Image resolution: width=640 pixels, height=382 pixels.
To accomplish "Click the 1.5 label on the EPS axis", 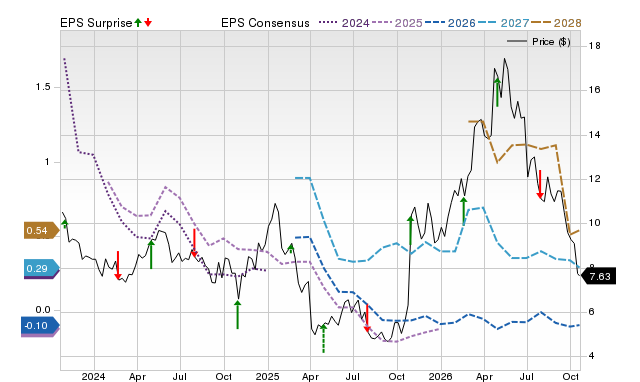I will 43,87.
